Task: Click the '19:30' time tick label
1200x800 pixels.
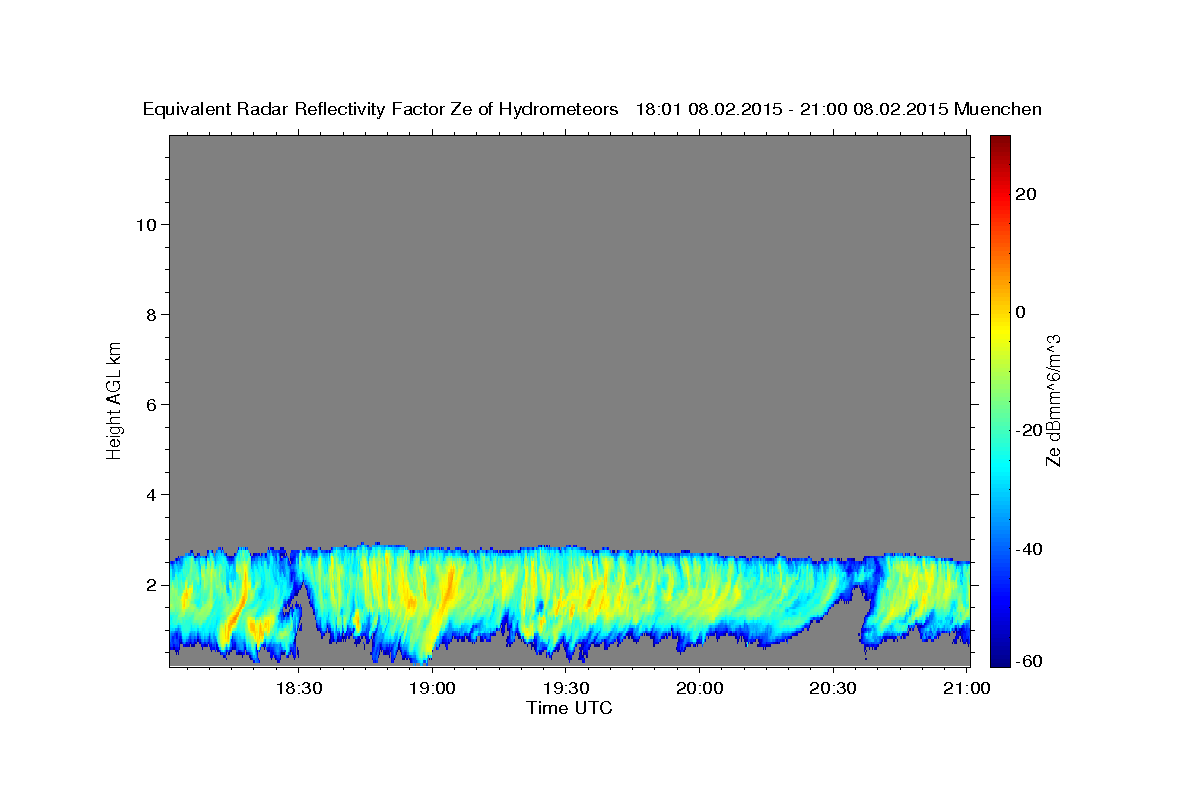Action: (x=566, y=689)
